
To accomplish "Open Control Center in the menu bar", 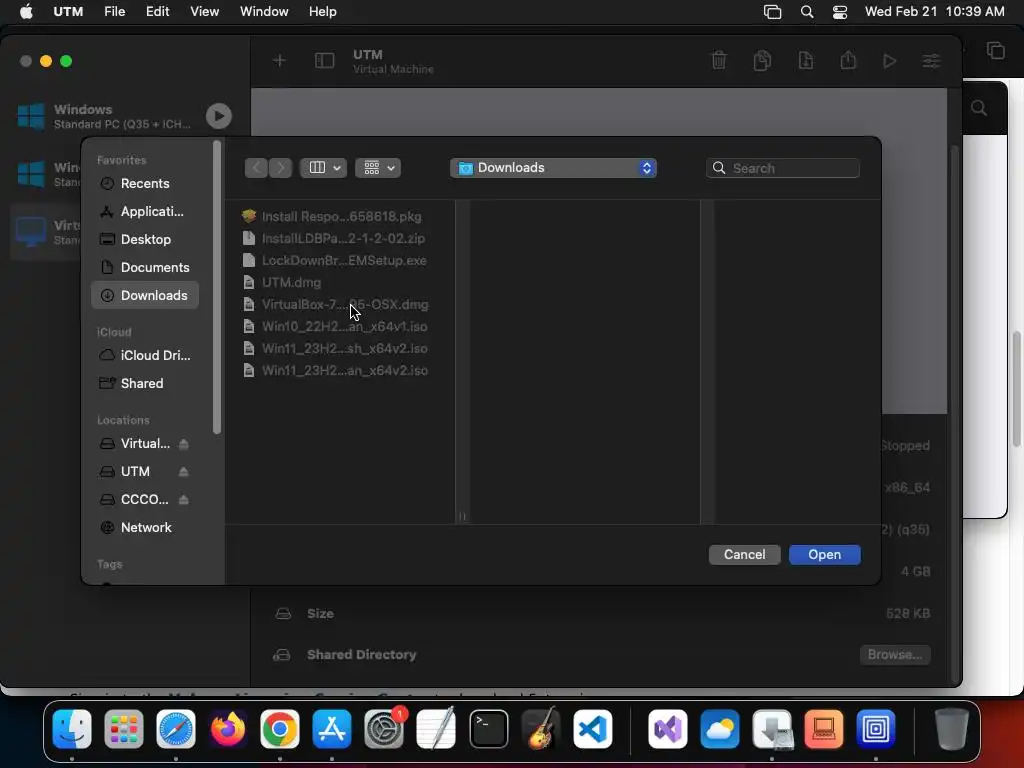I will (840, 12).
